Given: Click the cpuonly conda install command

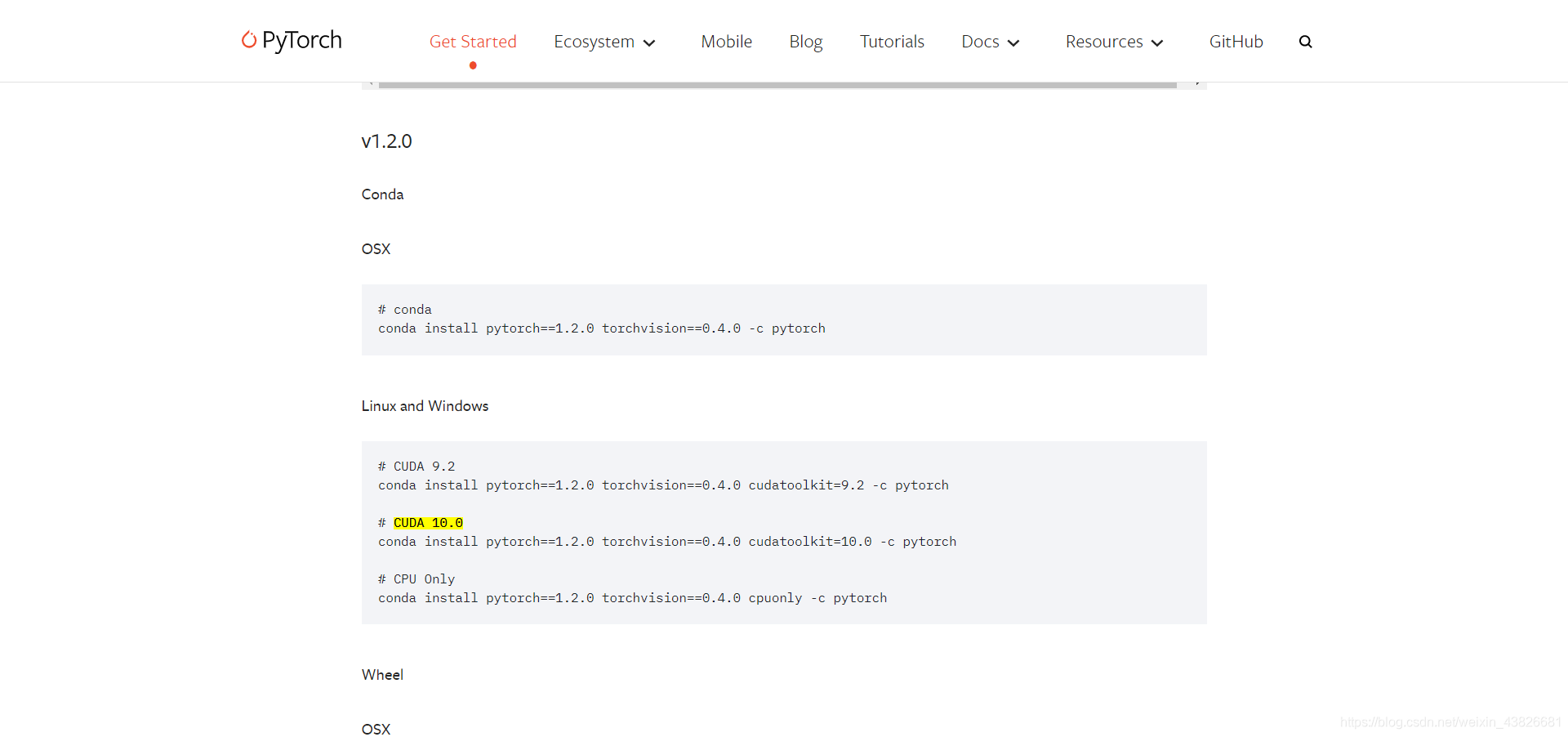Looking at the screenshot, I should tap(633, 598).
